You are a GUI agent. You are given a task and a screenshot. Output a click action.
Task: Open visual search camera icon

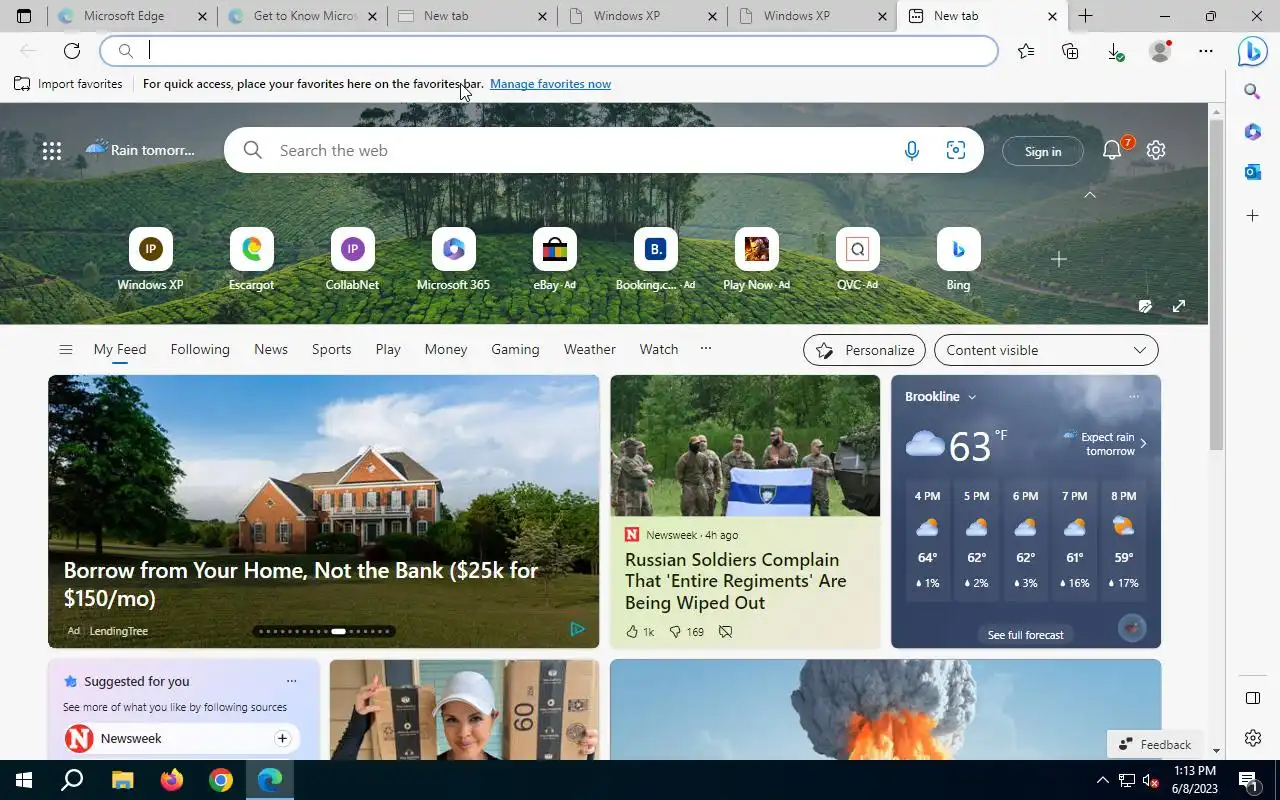(x=956, y=151)
